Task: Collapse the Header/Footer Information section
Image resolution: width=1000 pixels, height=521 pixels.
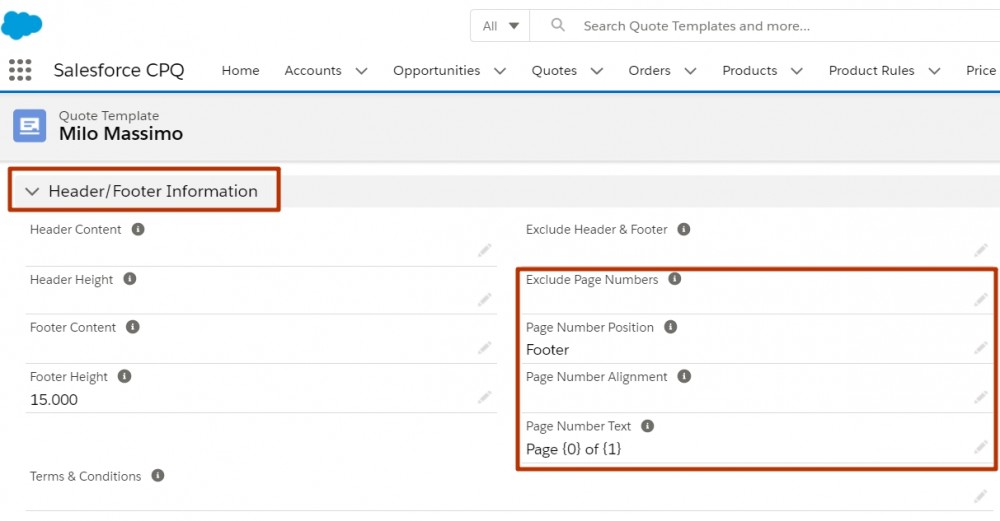Action: coord(32,191)
